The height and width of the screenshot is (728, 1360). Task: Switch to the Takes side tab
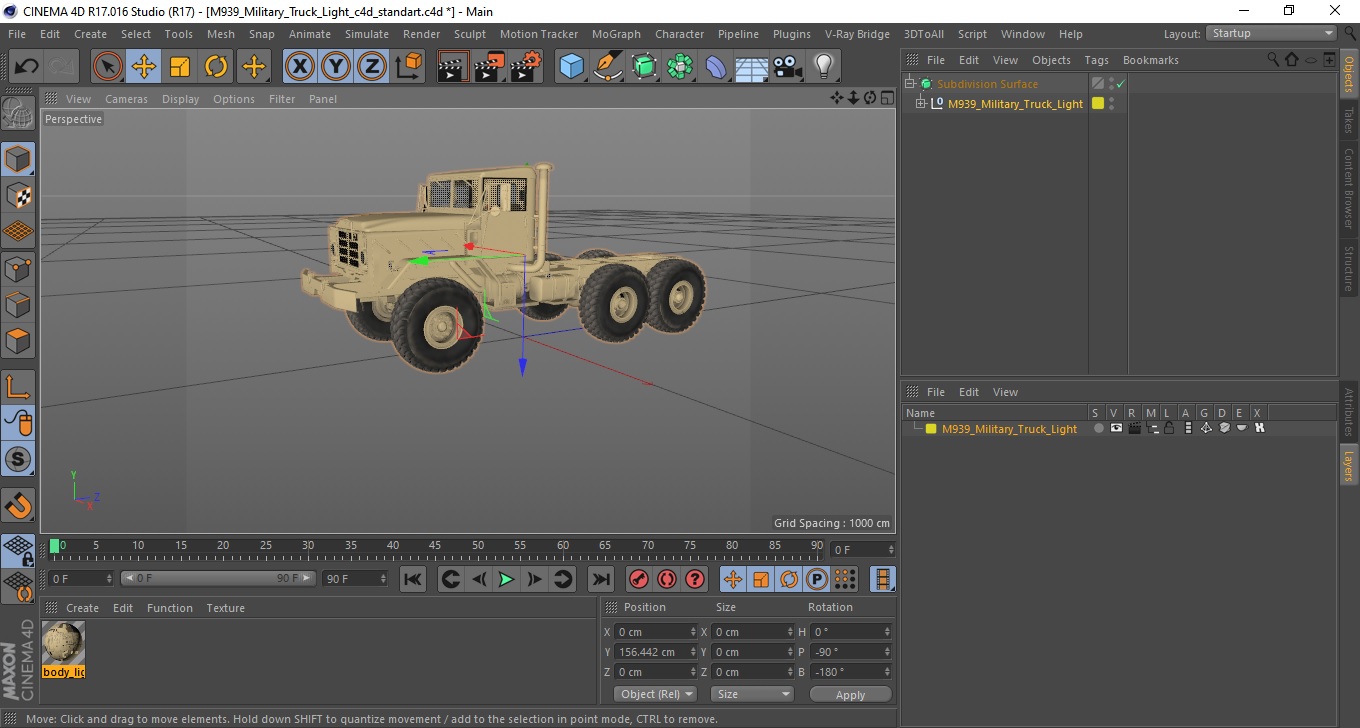click(x=1348, y=119)
